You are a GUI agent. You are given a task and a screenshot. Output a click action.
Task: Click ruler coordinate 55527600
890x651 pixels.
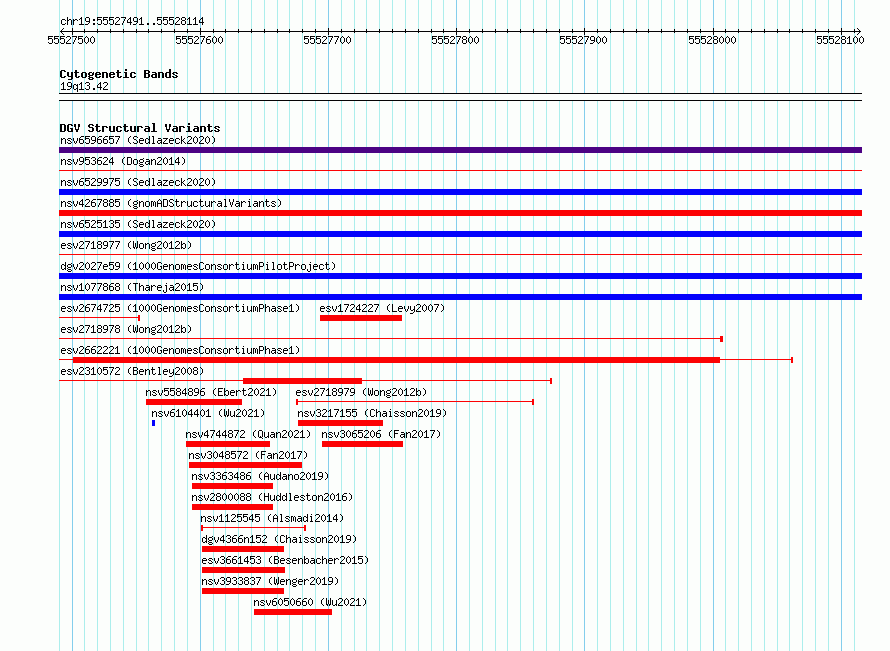tap(199, 40)
